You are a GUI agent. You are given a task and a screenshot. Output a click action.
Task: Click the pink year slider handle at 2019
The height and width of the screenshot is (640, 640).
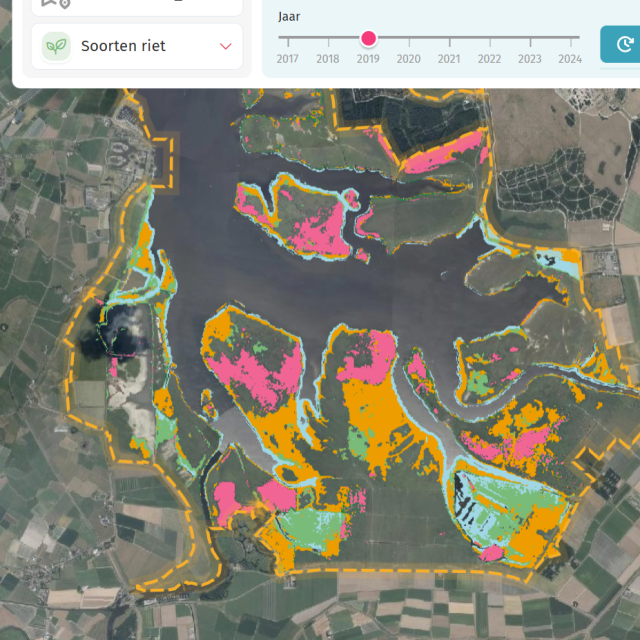coord(369,38)
